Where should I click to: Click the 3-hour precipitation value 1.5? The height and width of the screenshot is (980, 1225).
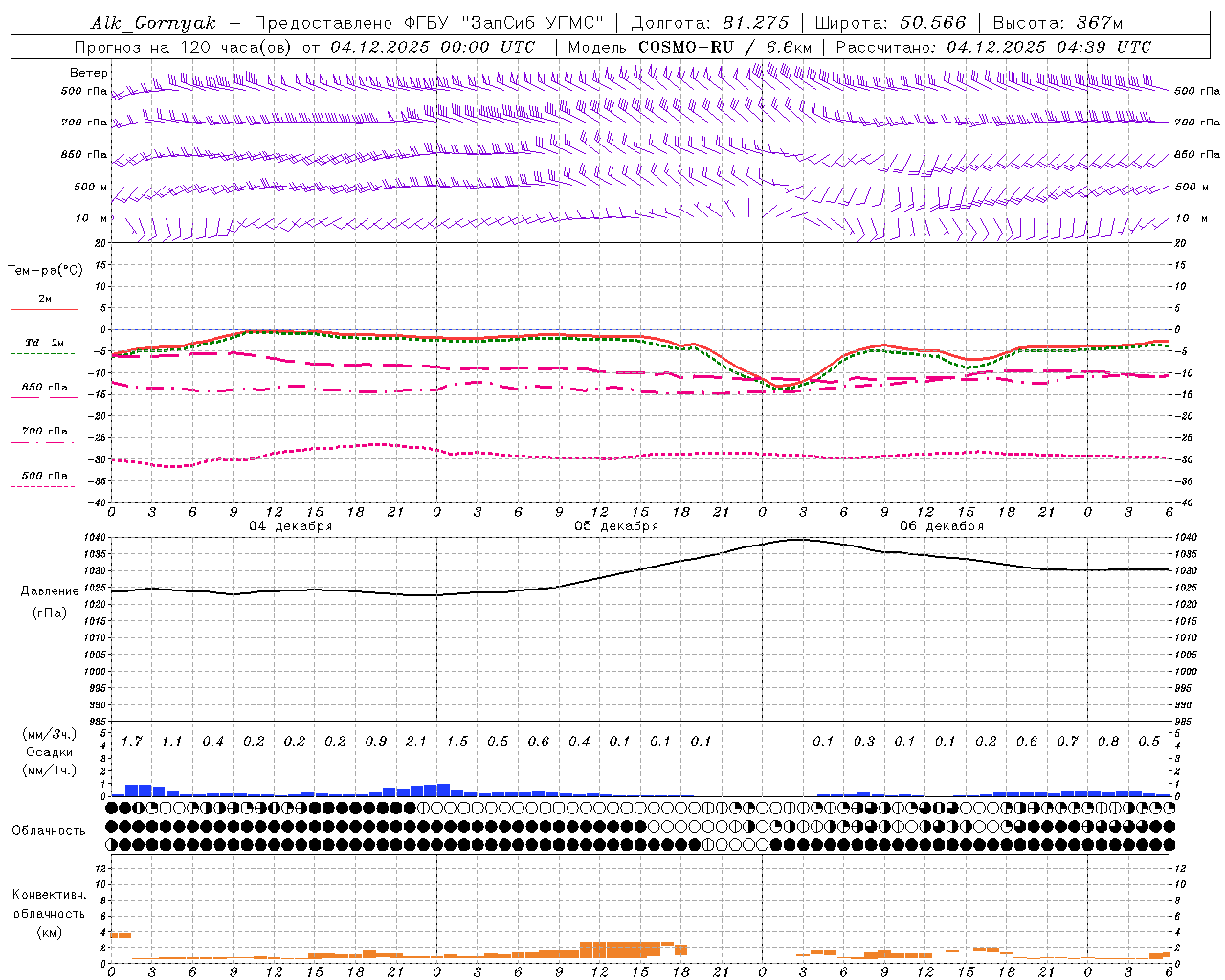click(457, 742)
